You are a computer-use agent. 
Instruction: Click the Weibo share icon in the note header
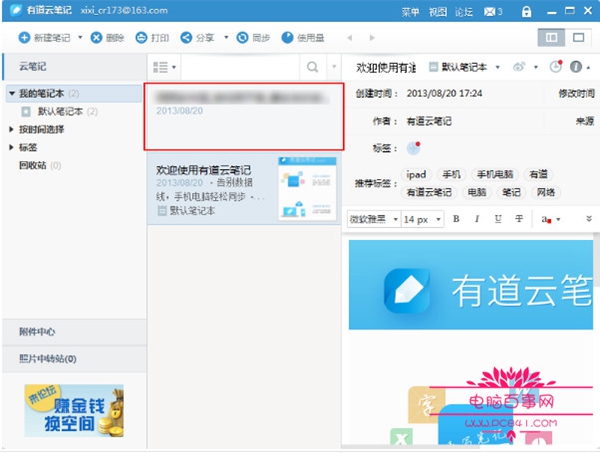tap(519, 67)
